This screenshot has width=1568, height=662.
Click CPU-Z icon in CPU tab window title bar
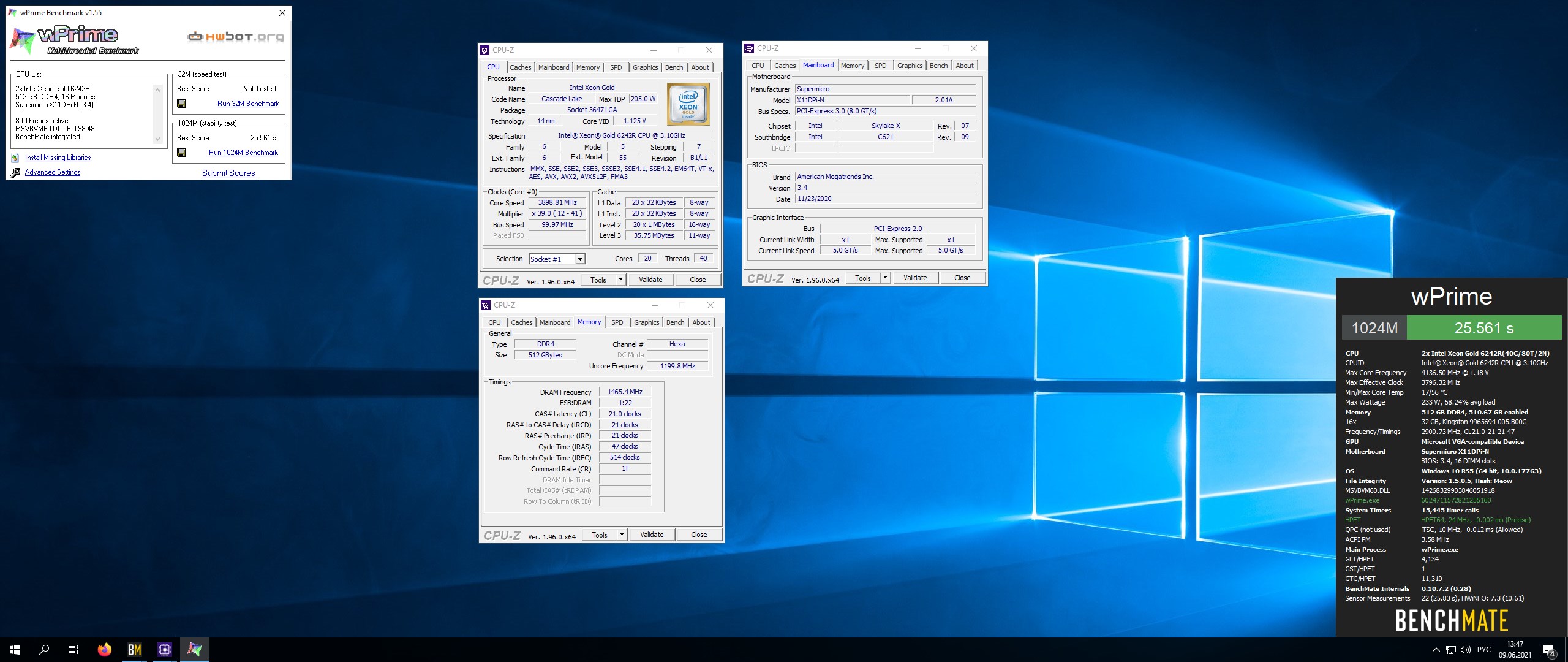pyautogui.click(x=484, y=50)
